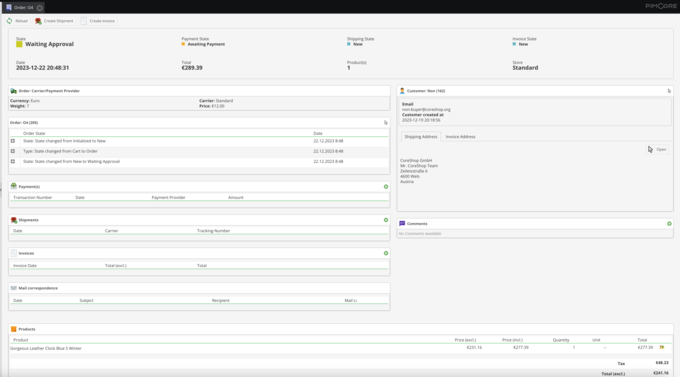Click the Shipments panel icon

tap(13, 220)
